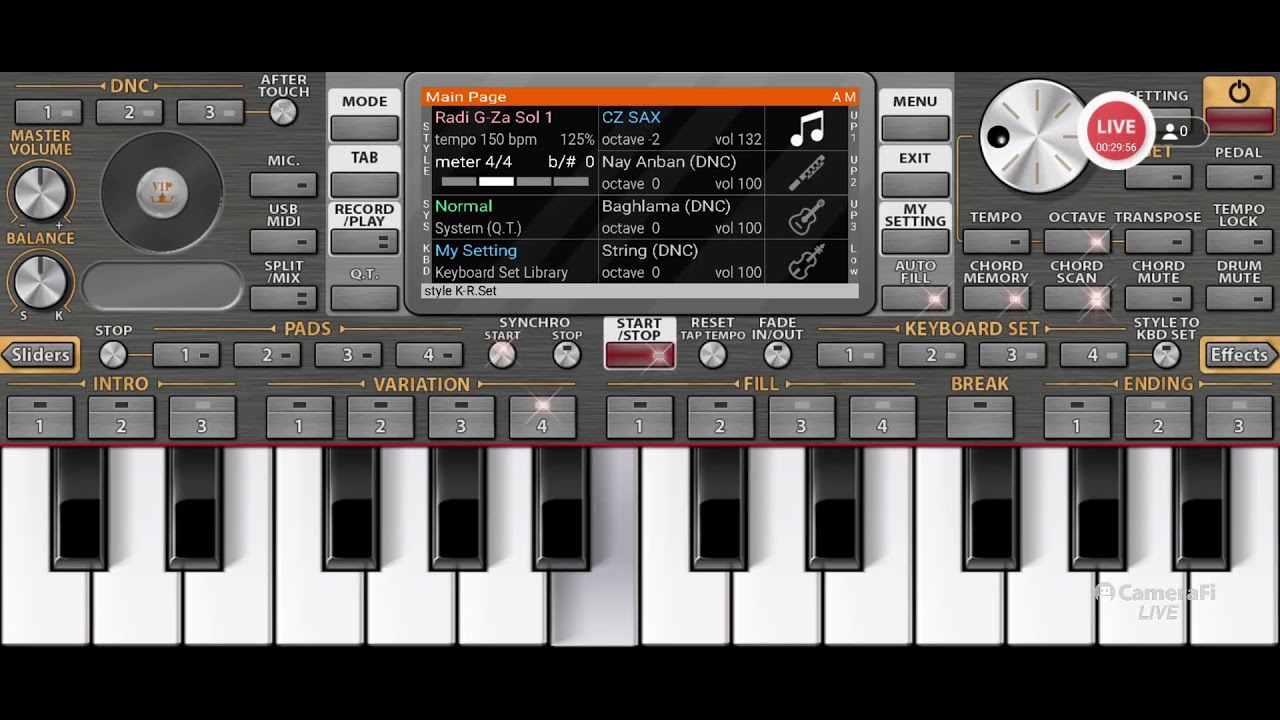The image size is (1280, 720).
Task: Click the Tempo button
Action: pos(996,241)
